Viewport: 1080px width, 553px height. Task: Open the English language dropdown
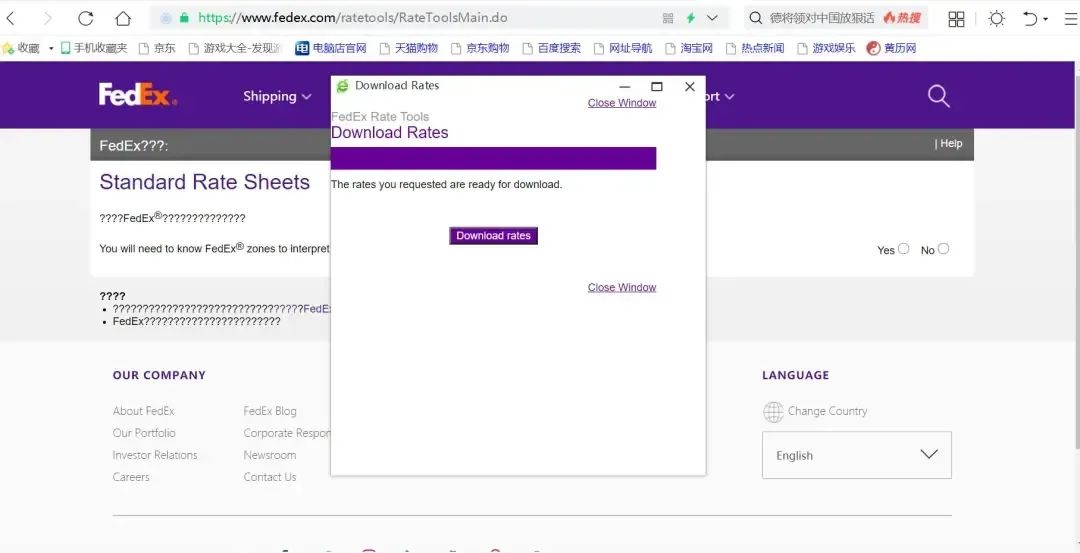[856, 455]
